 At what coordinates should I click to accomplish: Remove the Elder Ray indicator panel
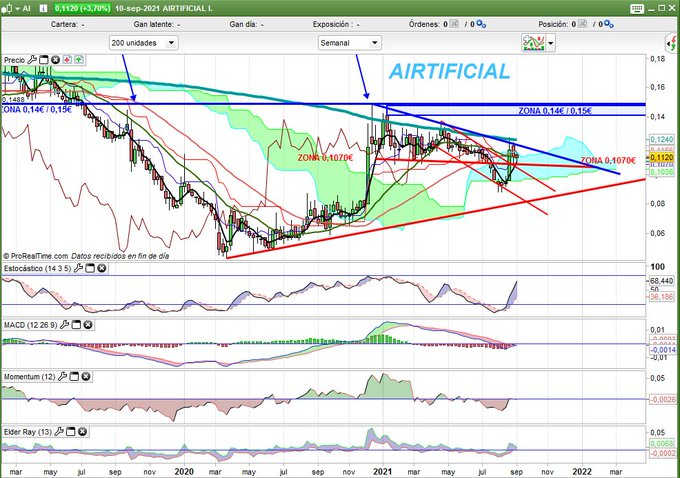point(82,432)
